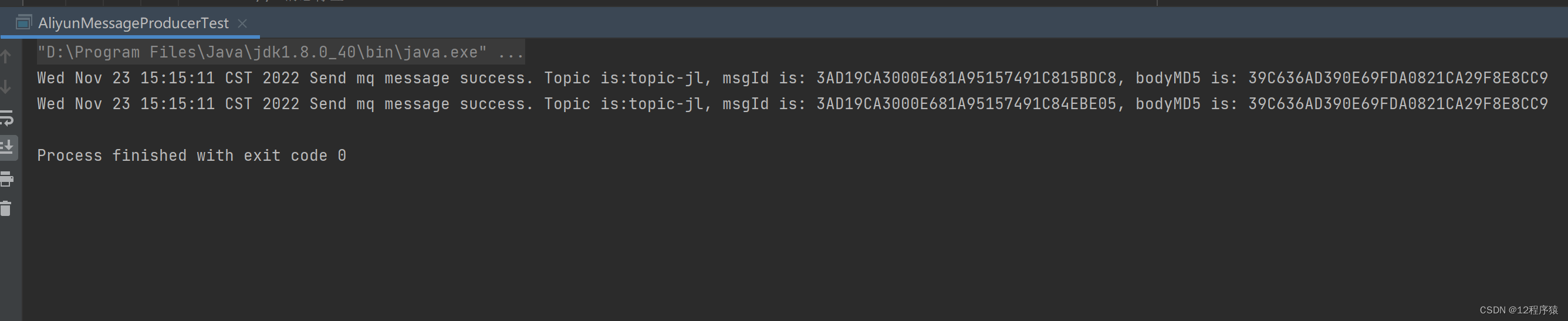Viewport: 1568px width, 321px height.
Task: Click the CSDN @12程序猿 watermark
Action: (x=1518, y=310)
